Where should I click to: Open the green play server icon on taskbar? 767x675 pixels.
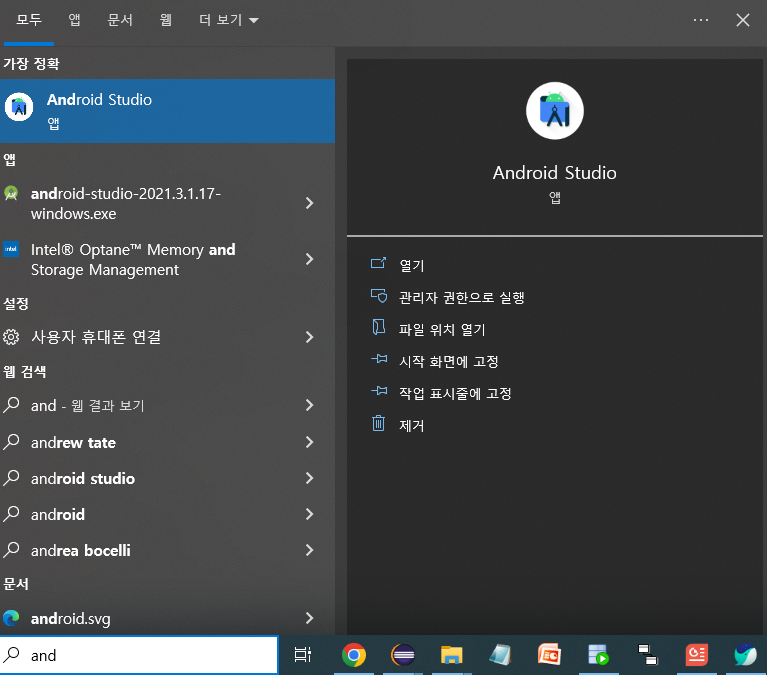pyautogui.click(x=598, y=655)
